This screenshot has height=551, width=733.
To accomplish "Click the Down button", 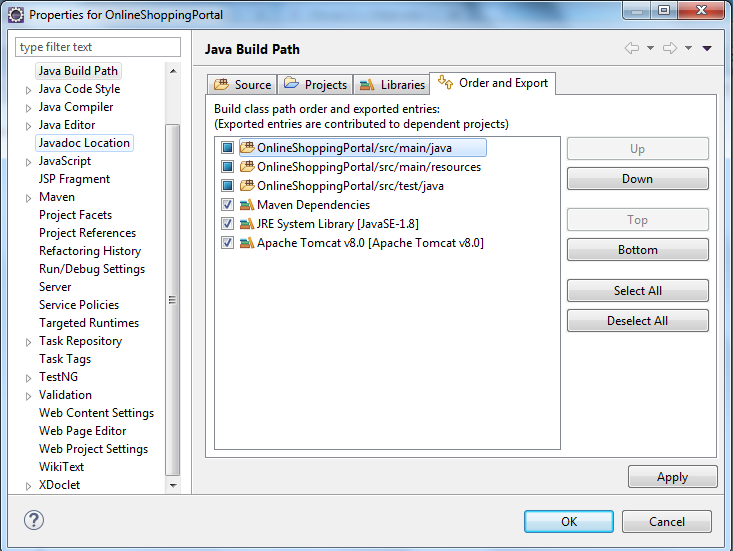I will [x=638, y=179].
